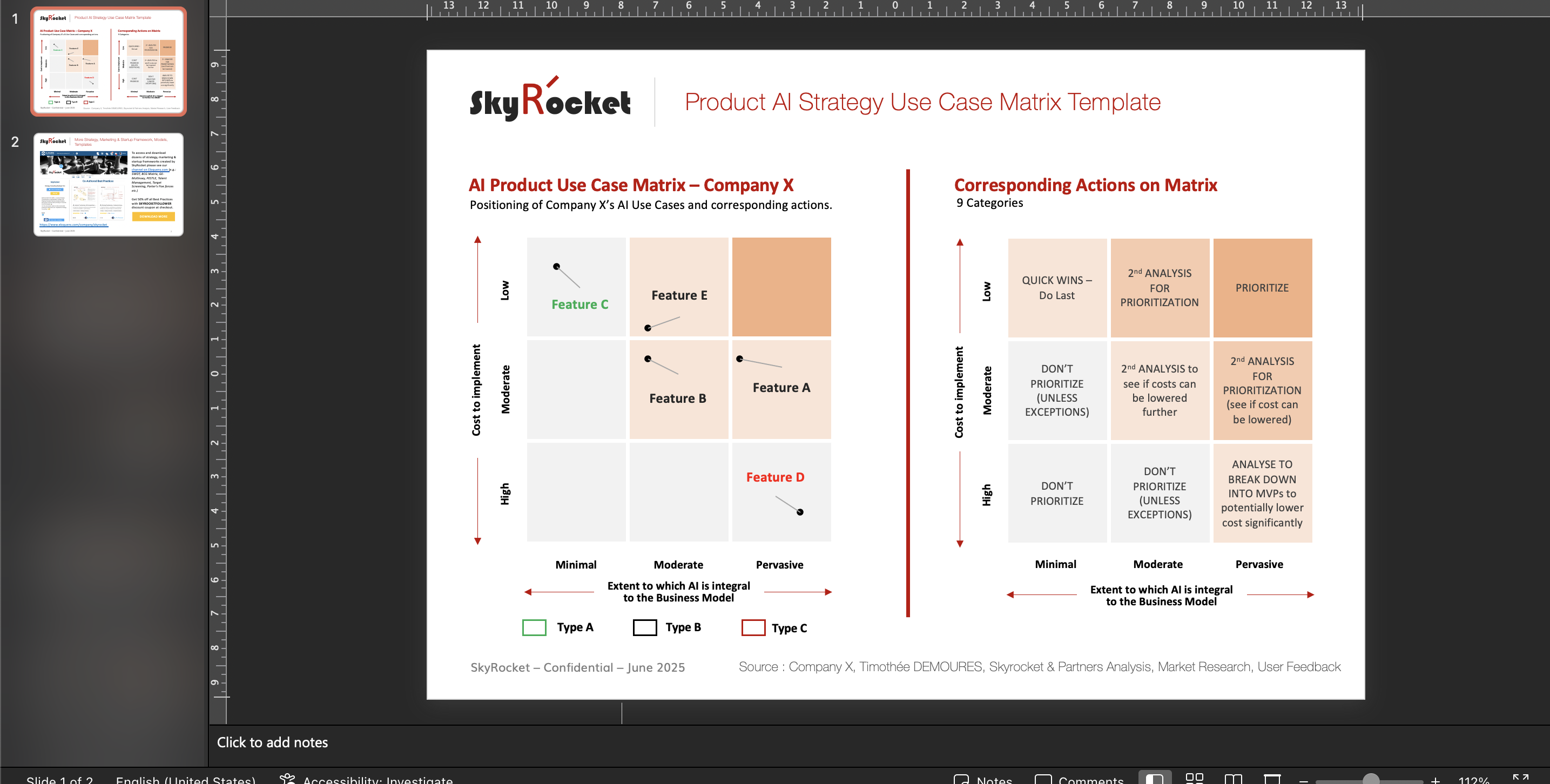Select the green Type A legend box
Image resolution: width=1550 pixels, height=784 pixels.
pyautogui.click(x=534, y=627)
